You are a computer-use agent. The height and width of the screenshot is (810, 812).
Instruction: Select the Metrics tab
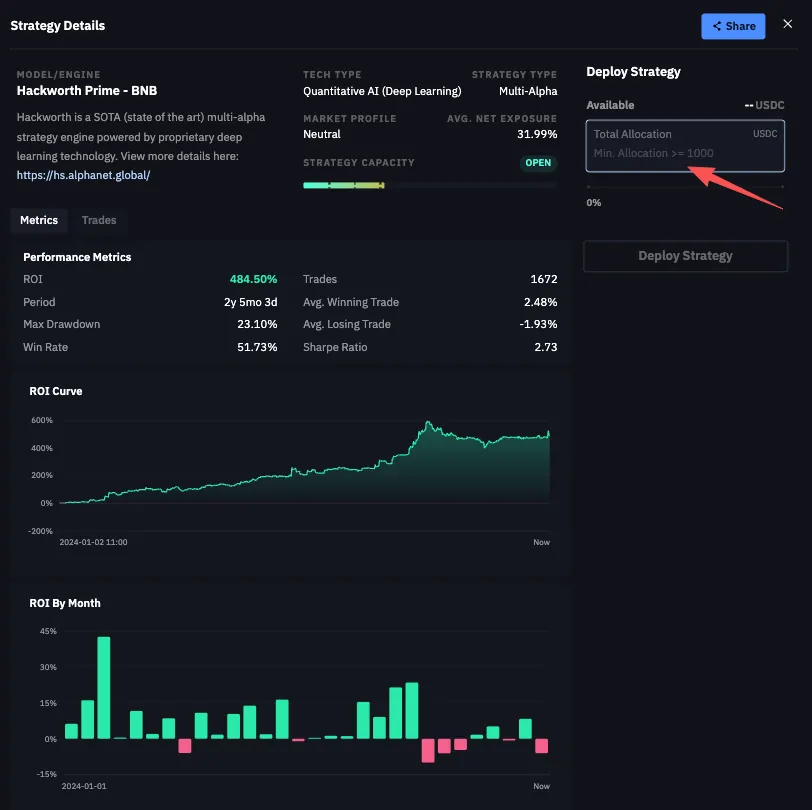tap(39, 220)
